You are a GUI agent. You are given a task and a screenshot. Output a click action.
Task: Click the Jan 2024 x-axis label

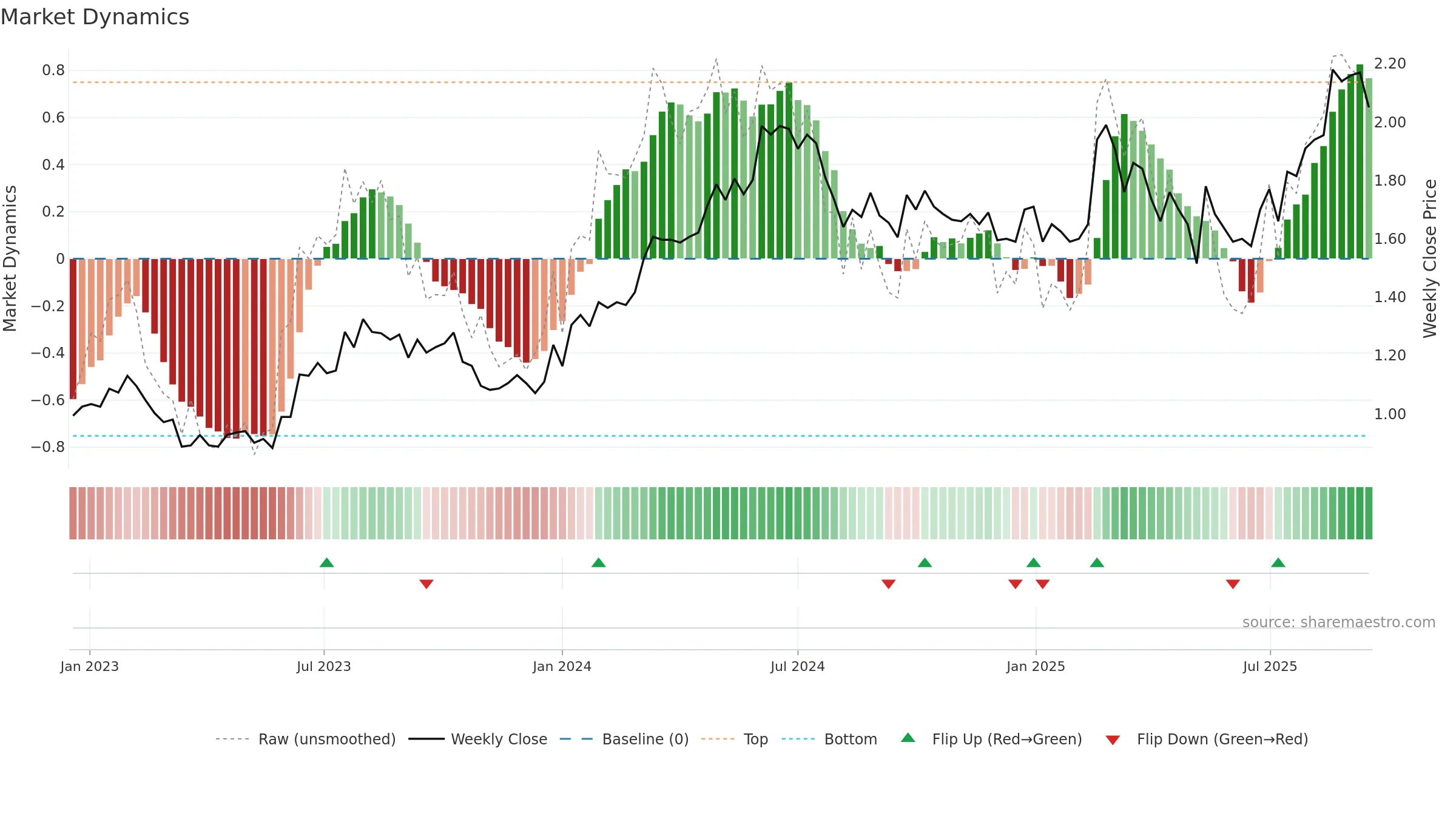click(x=562, y=666)
